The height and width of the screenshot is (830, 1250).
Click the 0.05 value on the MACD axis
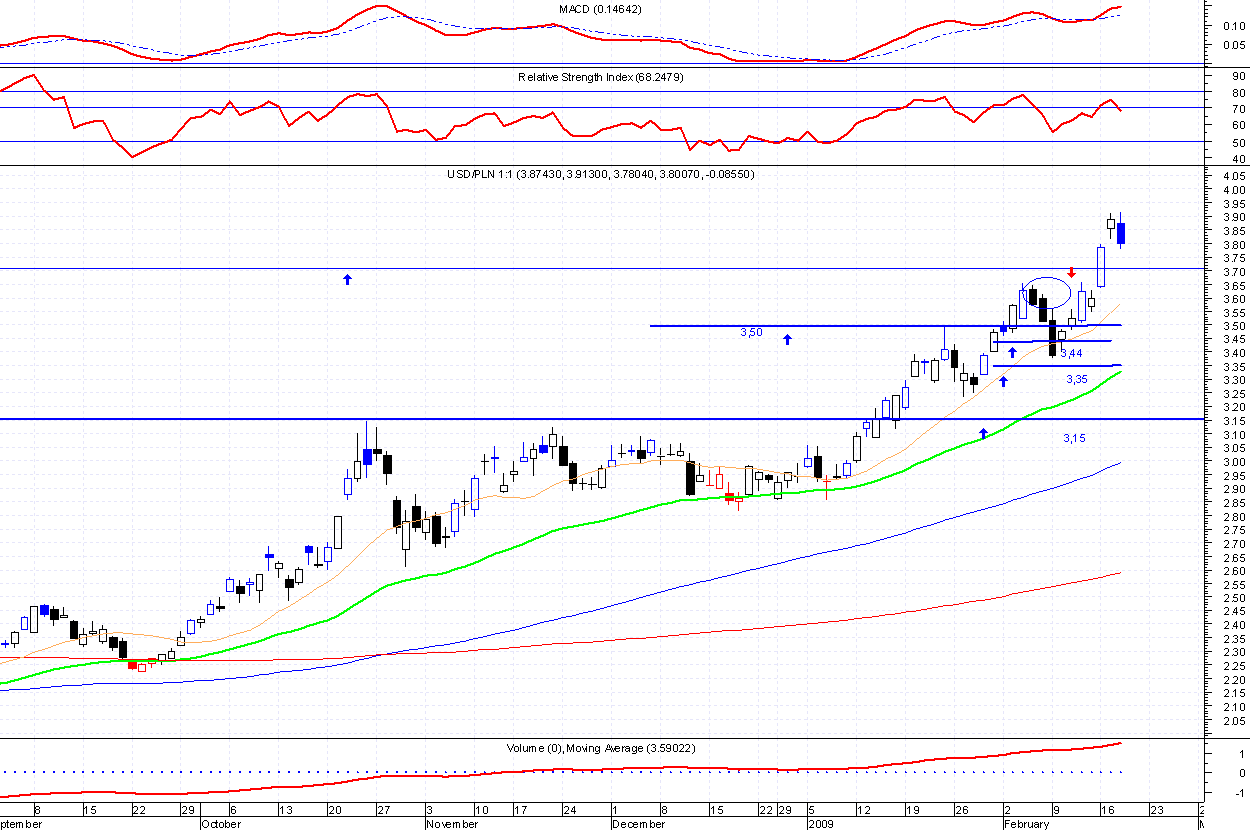[x=1233, y=45]
